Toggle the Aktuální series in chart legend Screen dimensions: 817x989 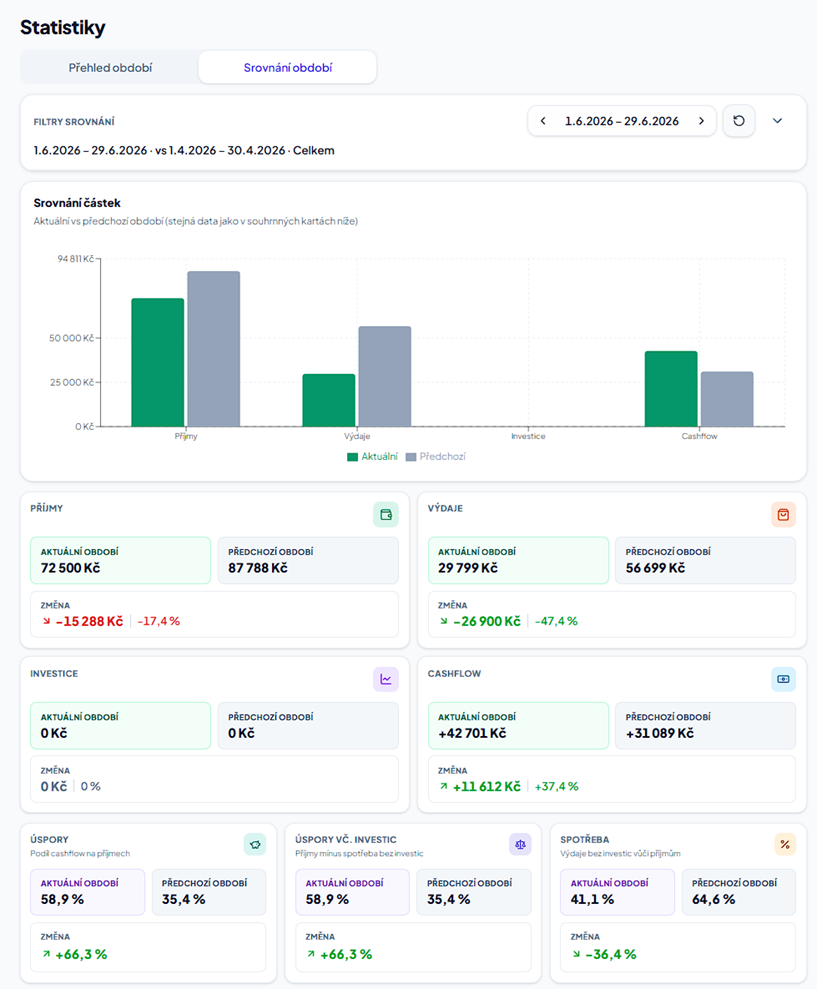(372, 457)
